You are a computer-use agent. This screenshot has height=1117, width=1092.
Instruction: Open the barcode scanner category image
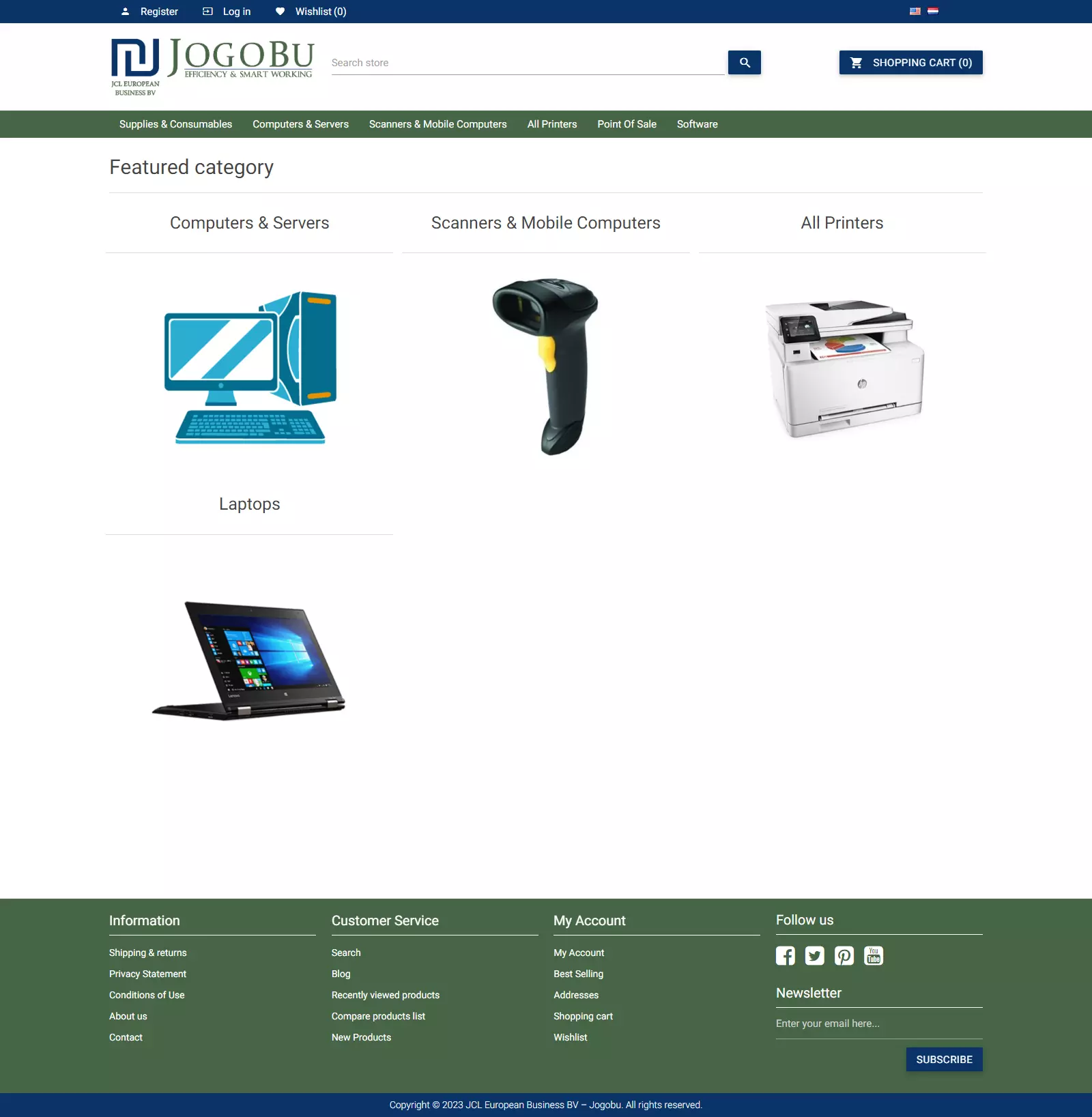pos(545,366)
